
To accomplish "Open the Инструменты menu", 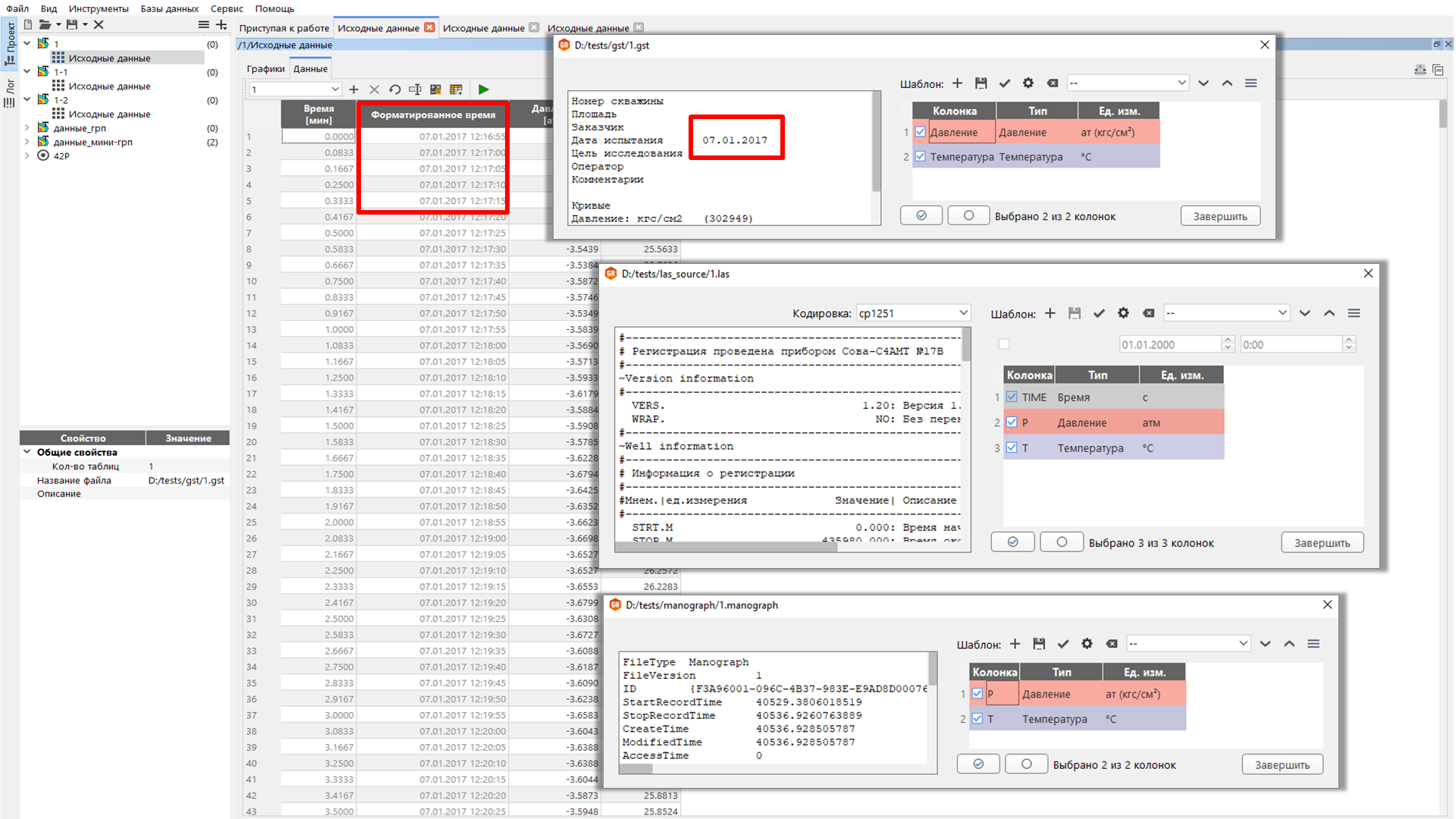I will [99, 8].
